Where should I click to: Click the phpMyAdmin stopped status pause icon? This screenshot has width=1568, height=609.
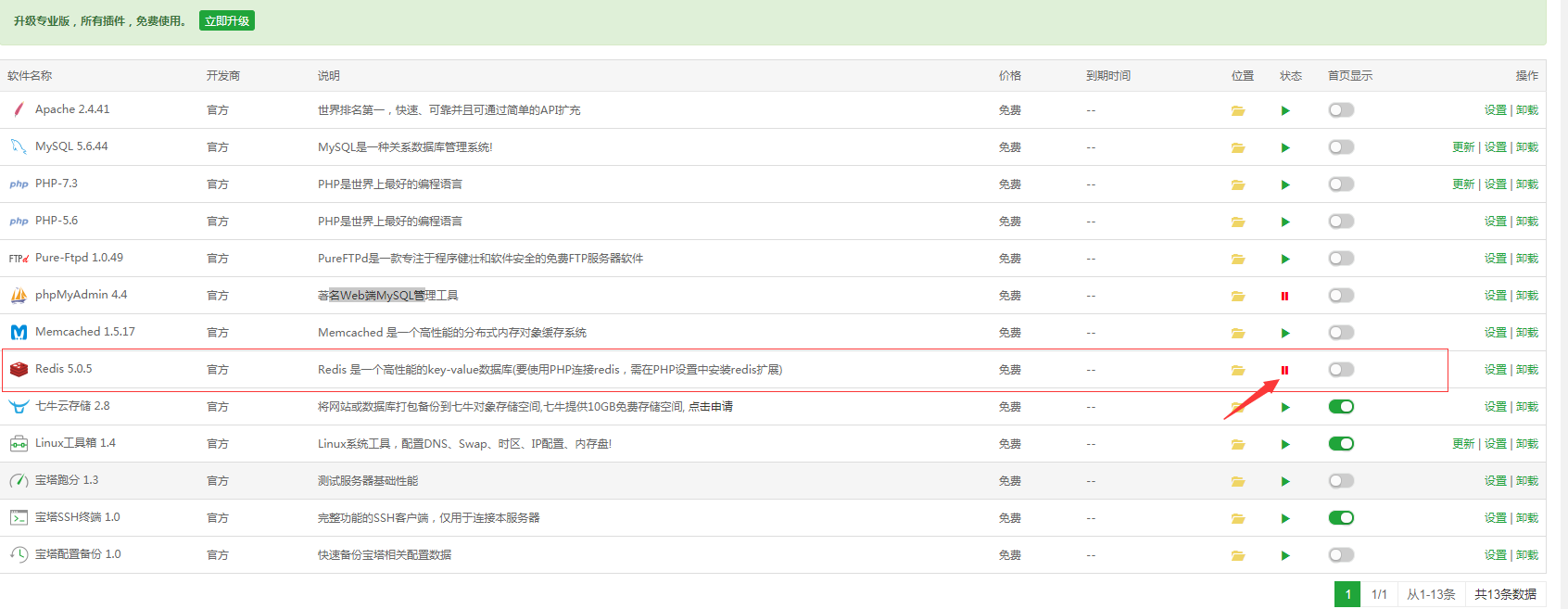[x=1284, y=296]
